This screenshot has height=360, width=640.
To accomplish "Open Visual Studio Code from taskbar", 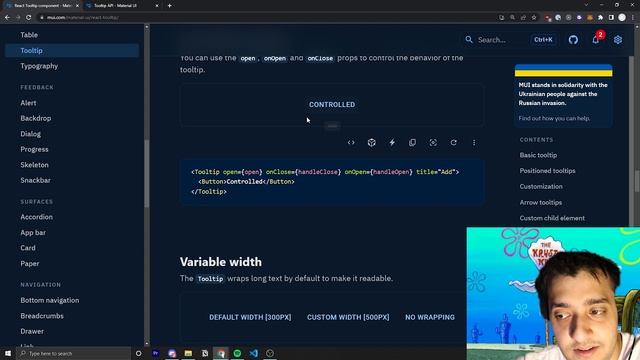I will (253, 353).
